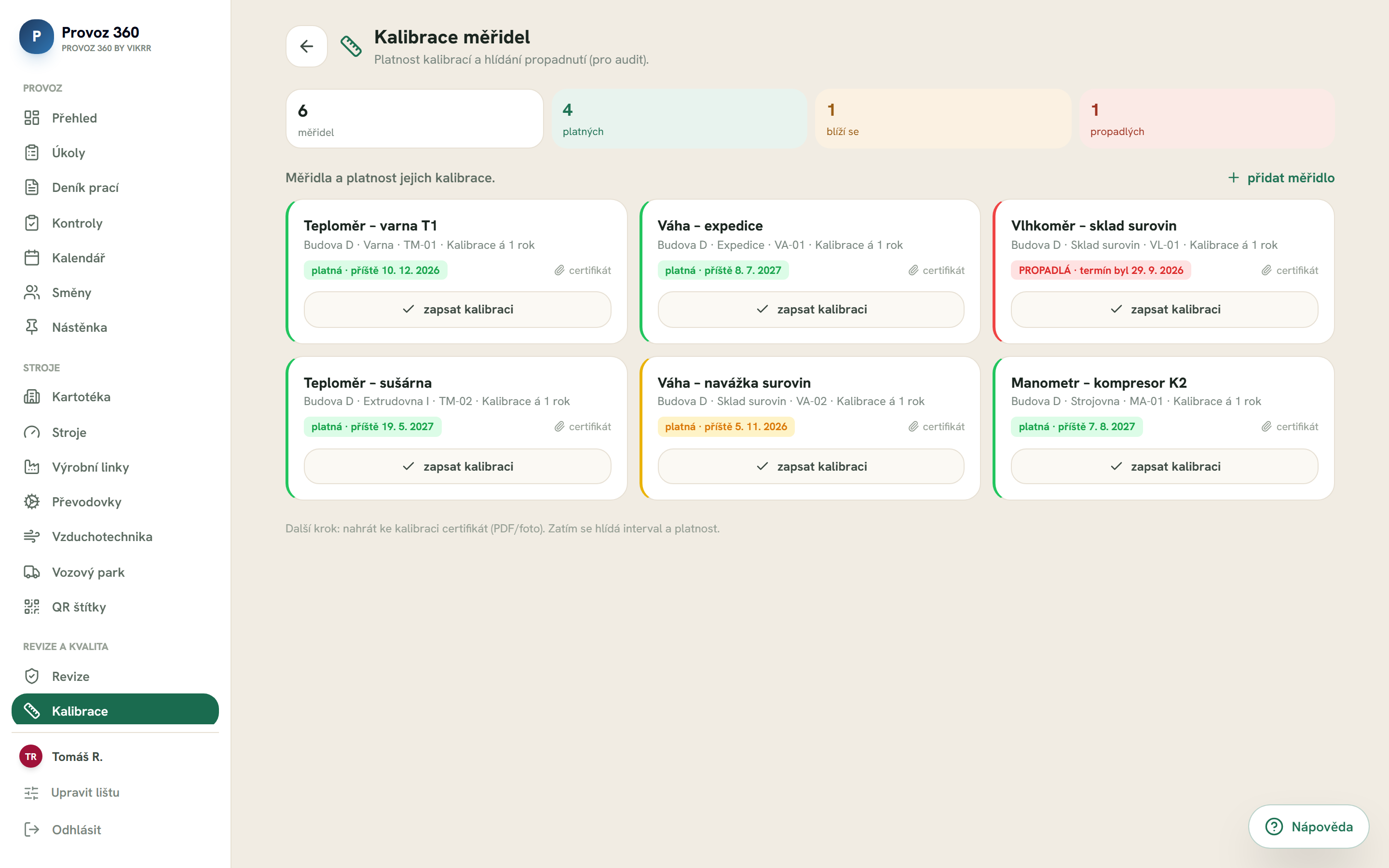Open Stroje gauge icon
Image resolution: width=1389 pixels, height=868 pixels.
(x=31, y=432)
